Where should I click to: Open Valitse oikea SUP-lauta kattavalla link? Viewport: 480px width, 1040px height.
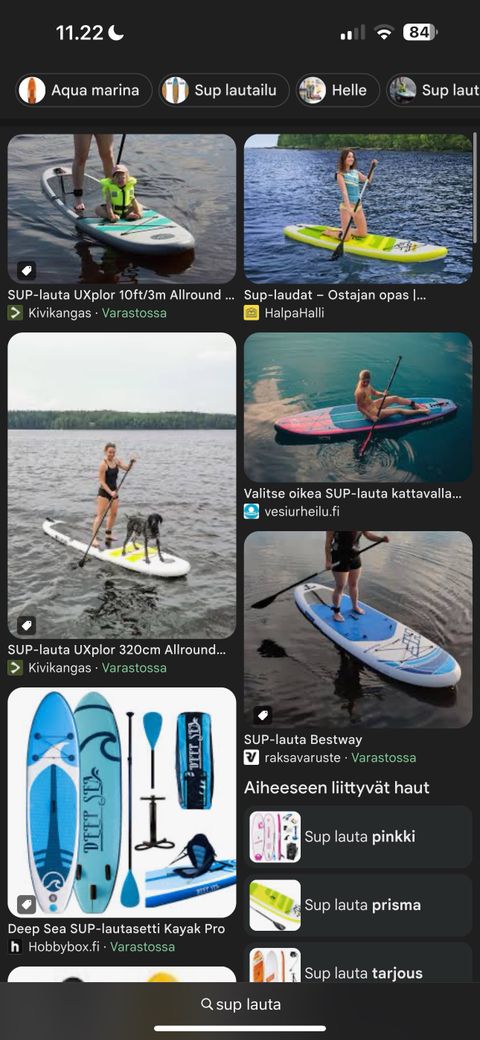coord(353,493)
